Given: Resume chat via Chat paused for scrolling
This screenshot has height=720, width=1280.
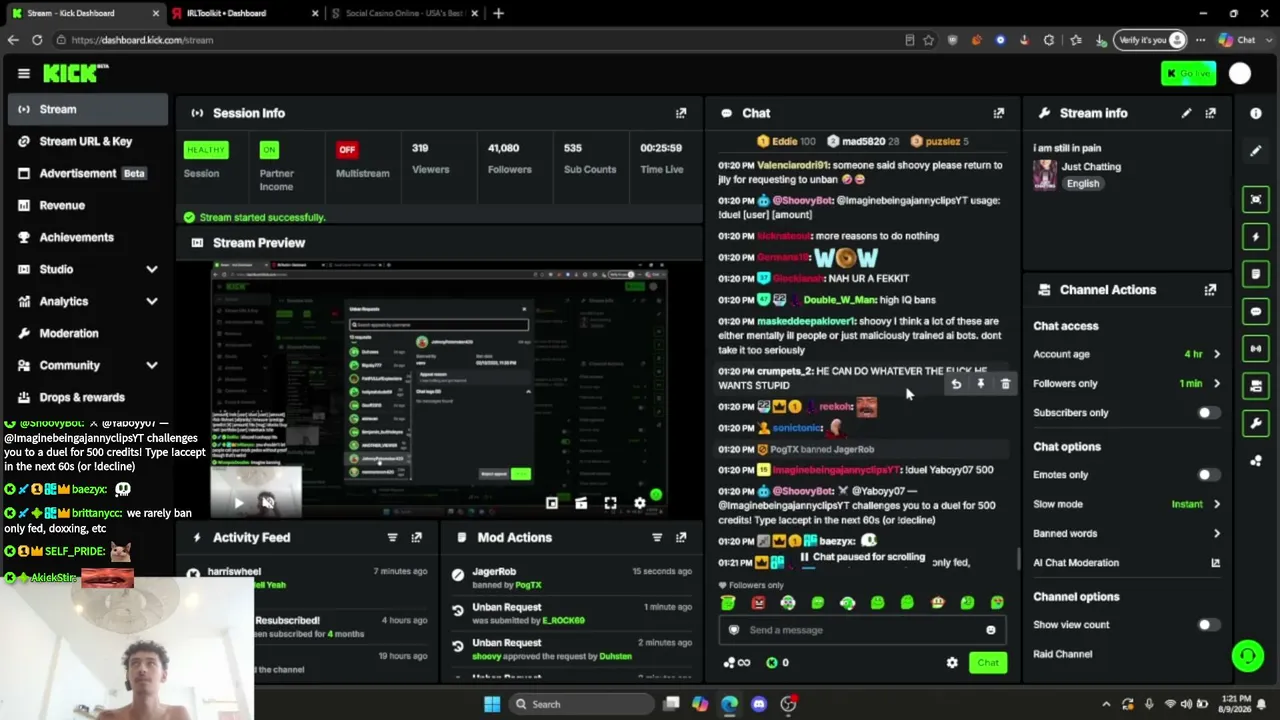Looking at the screenshot, I should click(862, 557).
